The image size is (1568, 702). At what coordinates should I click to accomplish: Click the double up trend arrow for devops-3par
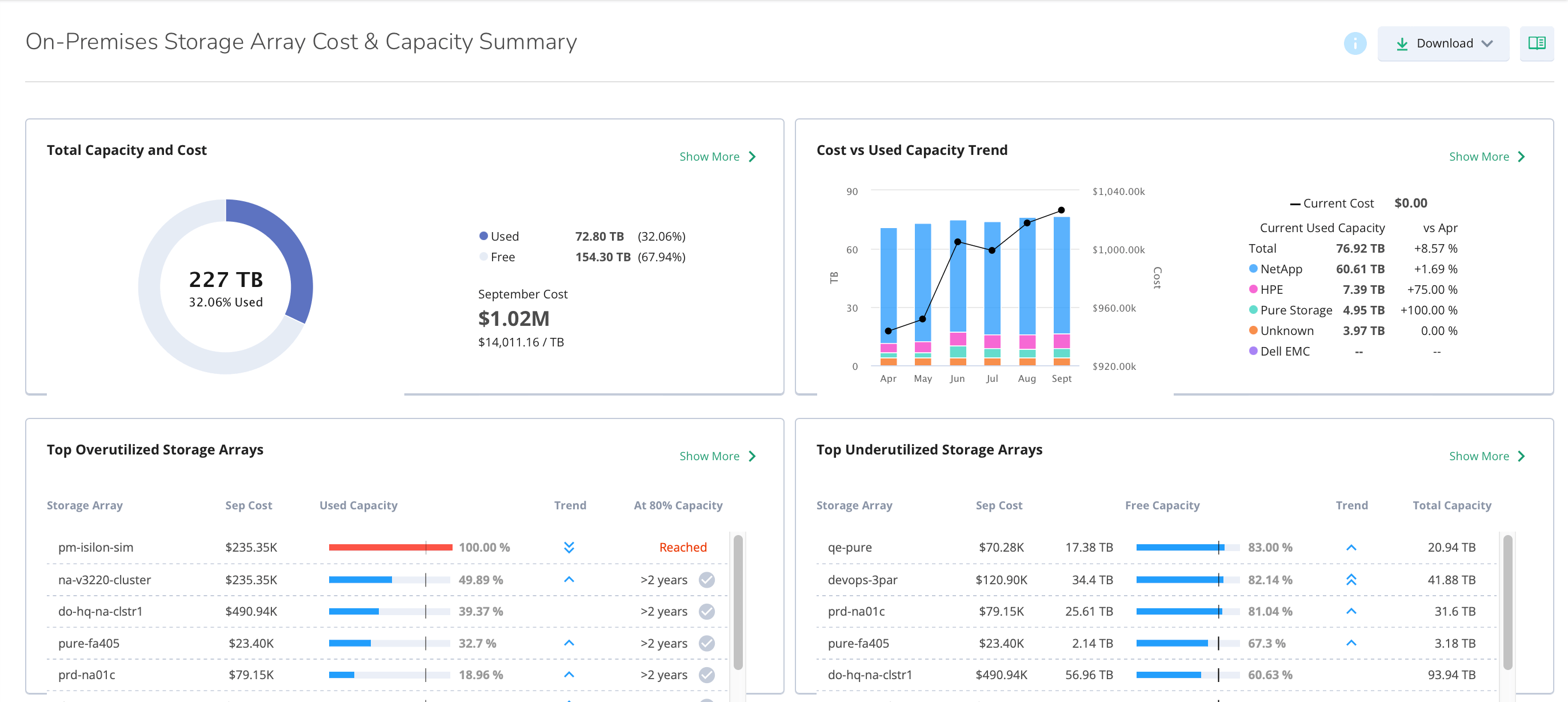click(1351, 580)
